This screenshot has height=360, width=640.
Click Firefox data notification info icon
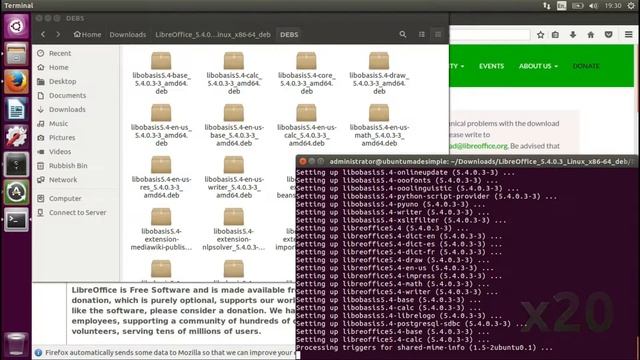point(38,353)
